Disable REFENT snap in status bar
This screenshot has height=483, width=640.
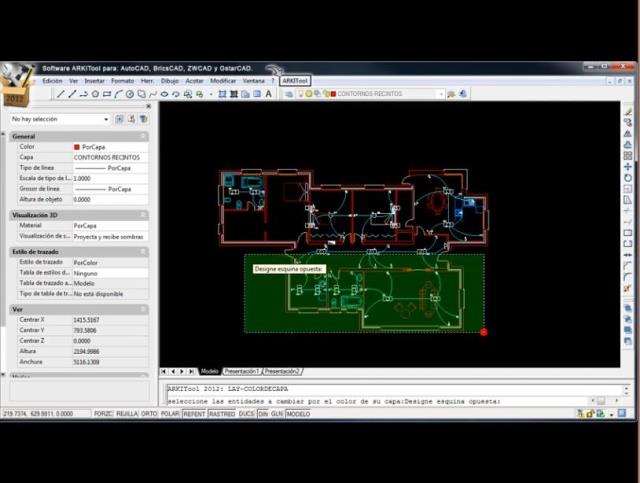(194, 414)
